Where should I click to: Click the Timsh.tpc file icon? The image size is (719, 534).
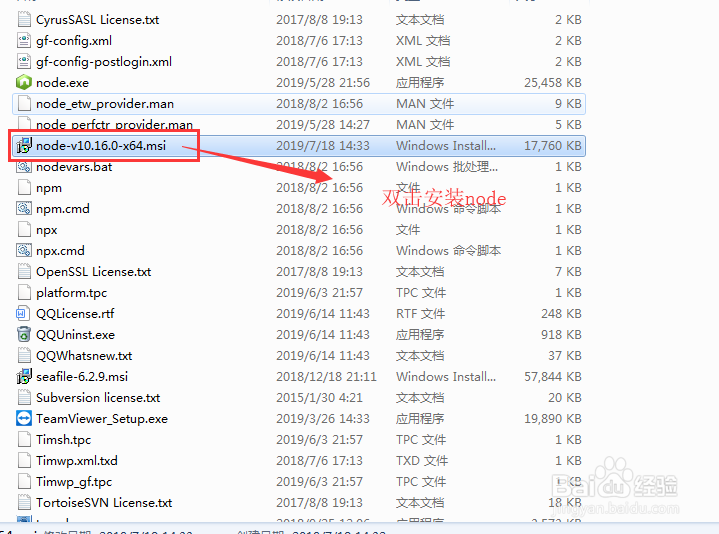pos(24,440)
